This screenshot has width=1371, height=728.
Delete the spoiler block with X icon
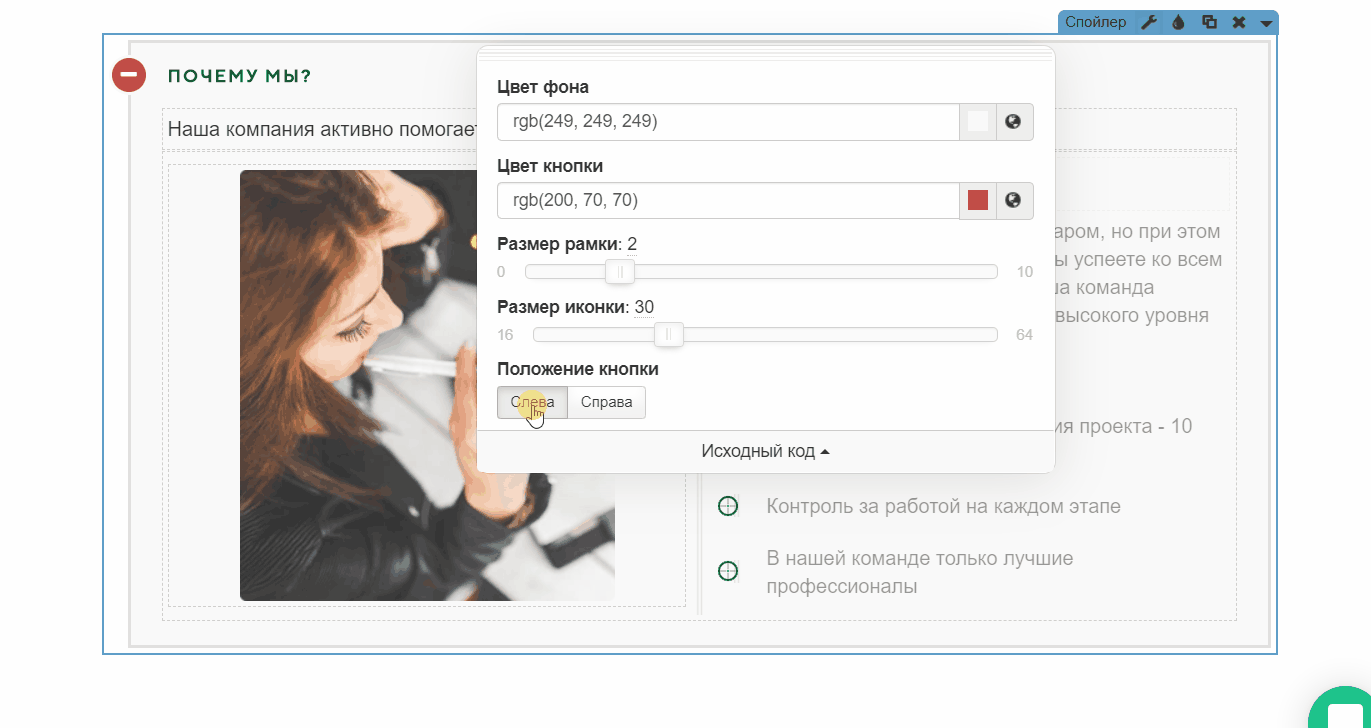pyautogui.click(x=1238, y=22)
